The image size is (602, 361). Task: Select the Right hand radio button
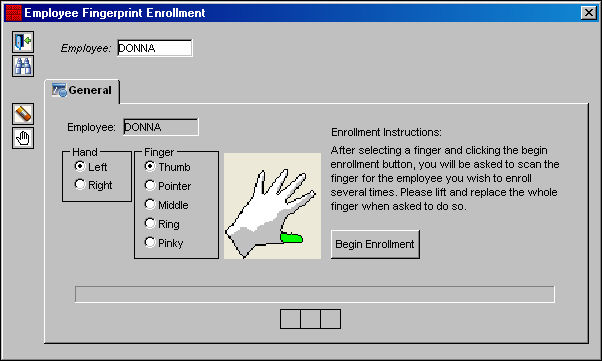coord(80,184)
